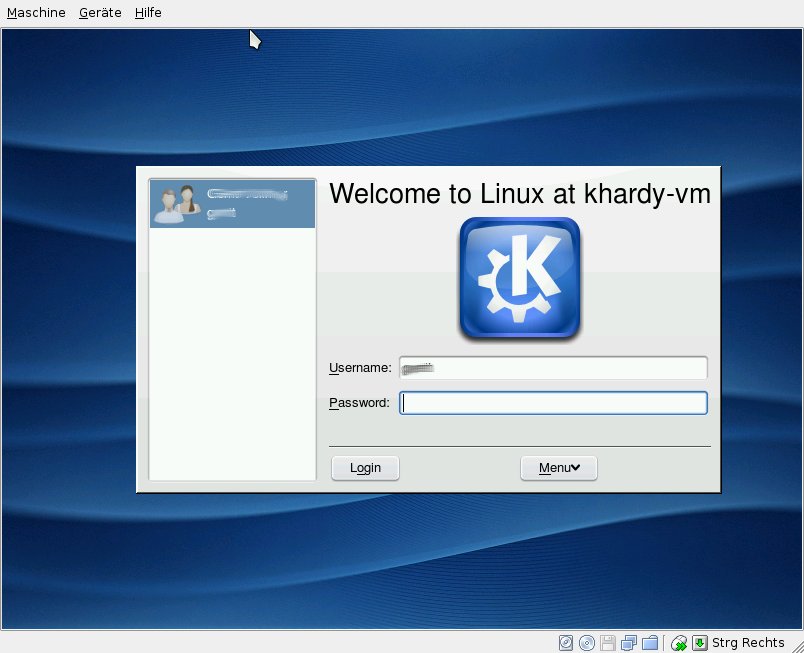Select the user avatar in the list
The width and height of the screenshot is (804, 653).
[x=172, y=205]
